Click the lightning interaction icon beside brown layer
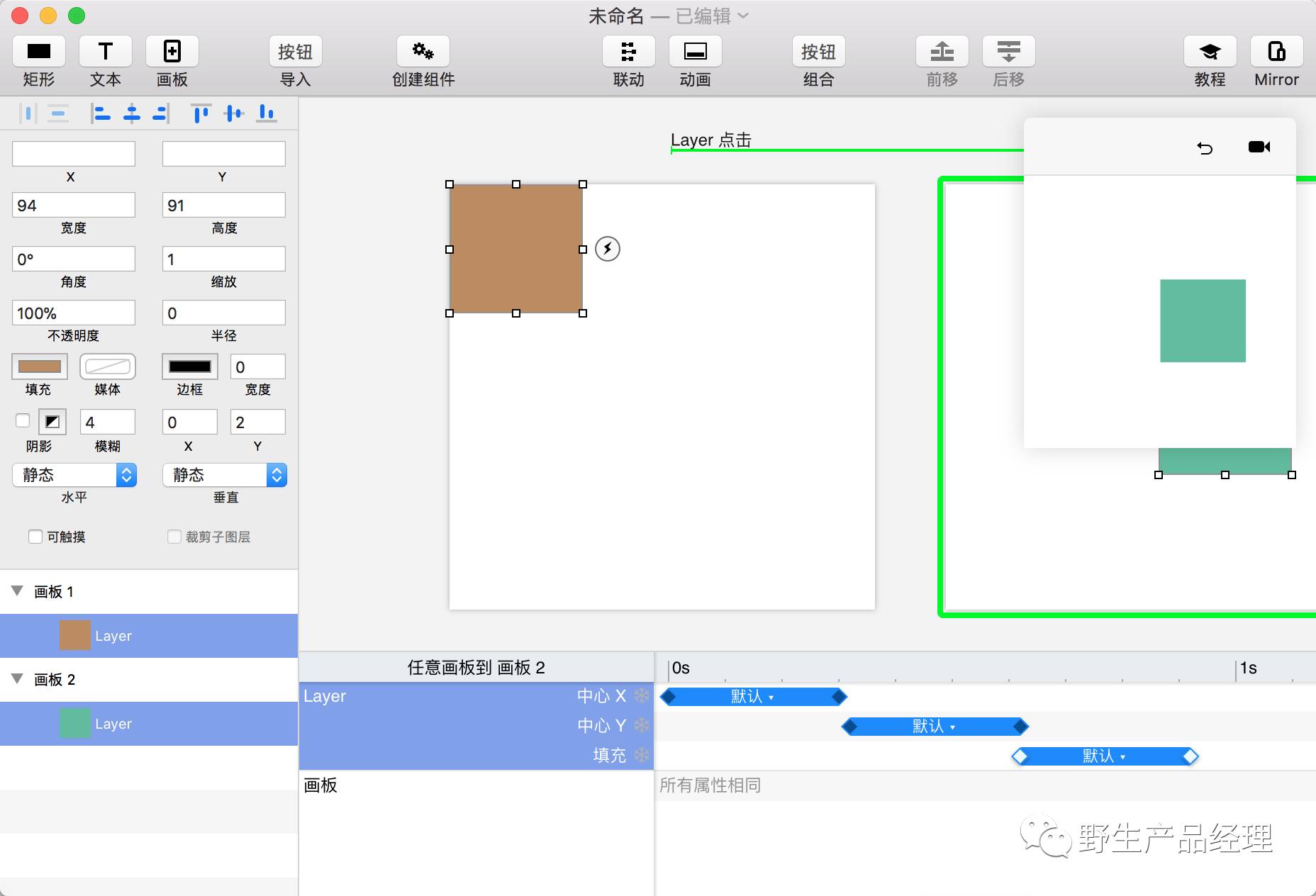1316x896 pixels. (608, 249)
